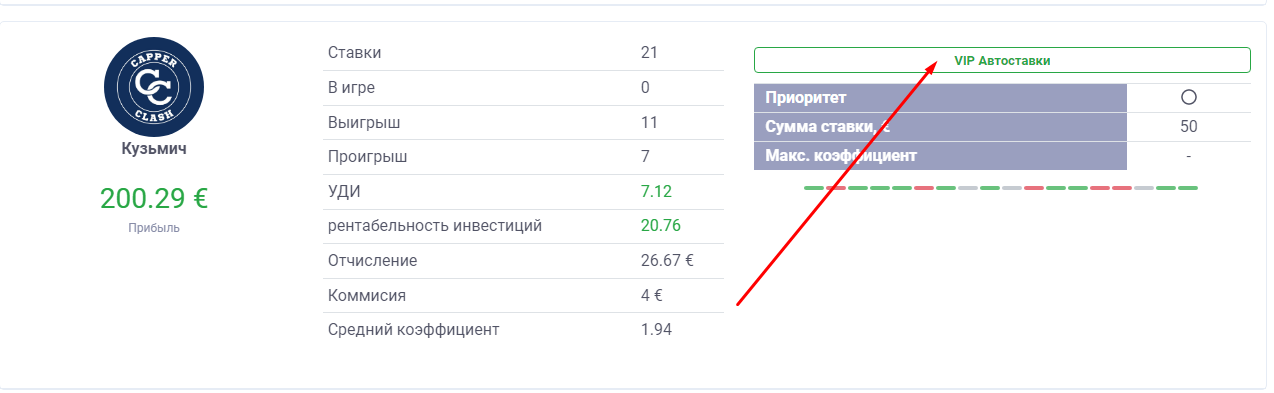Click the green УДИ value 7.12

tap(656, 191)
